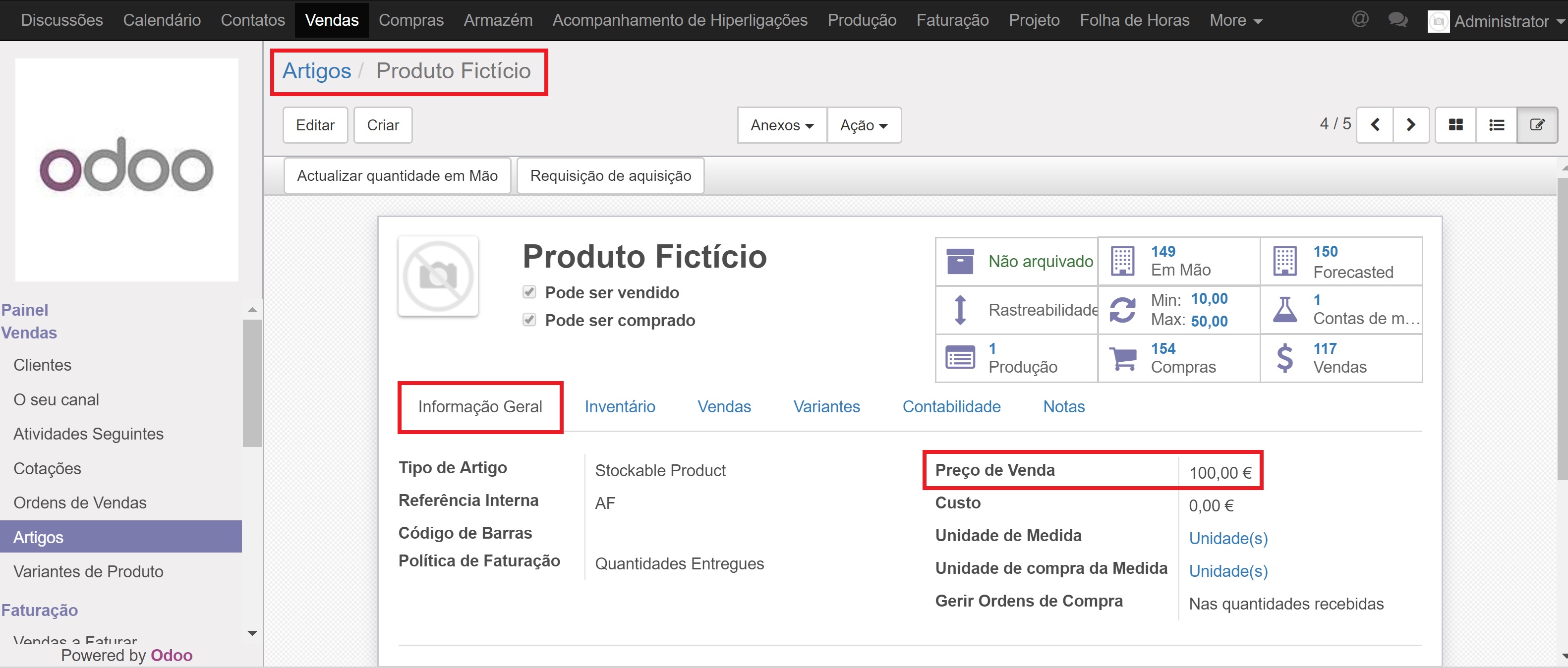Click sidebar scrollbar down arrow
1568x668 pixels.
(x=252, y=633)
